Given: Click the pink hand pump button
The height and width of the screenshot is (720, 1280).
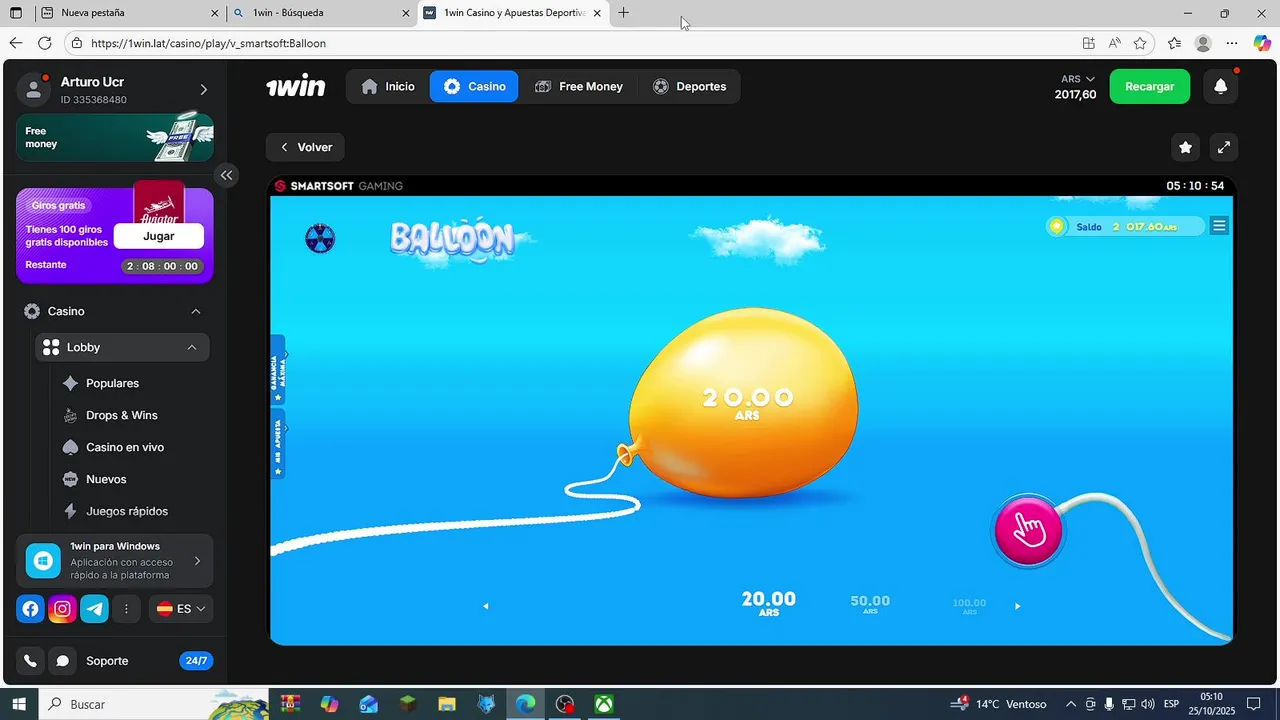Looking at the screenshot, I should [1028, 530].
